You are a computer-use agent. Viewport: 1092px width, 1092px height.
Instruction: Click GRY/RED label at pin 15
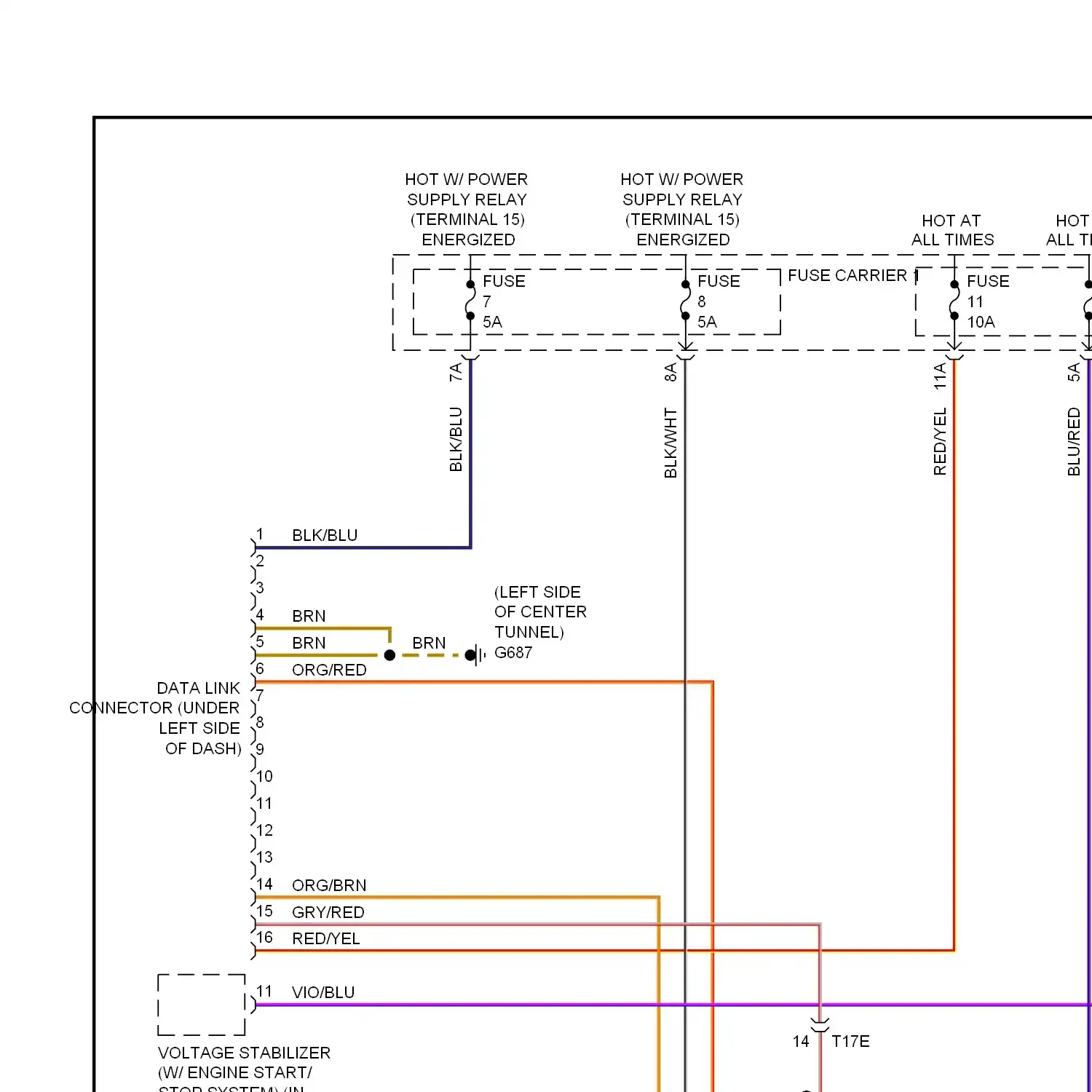(328, 912)
